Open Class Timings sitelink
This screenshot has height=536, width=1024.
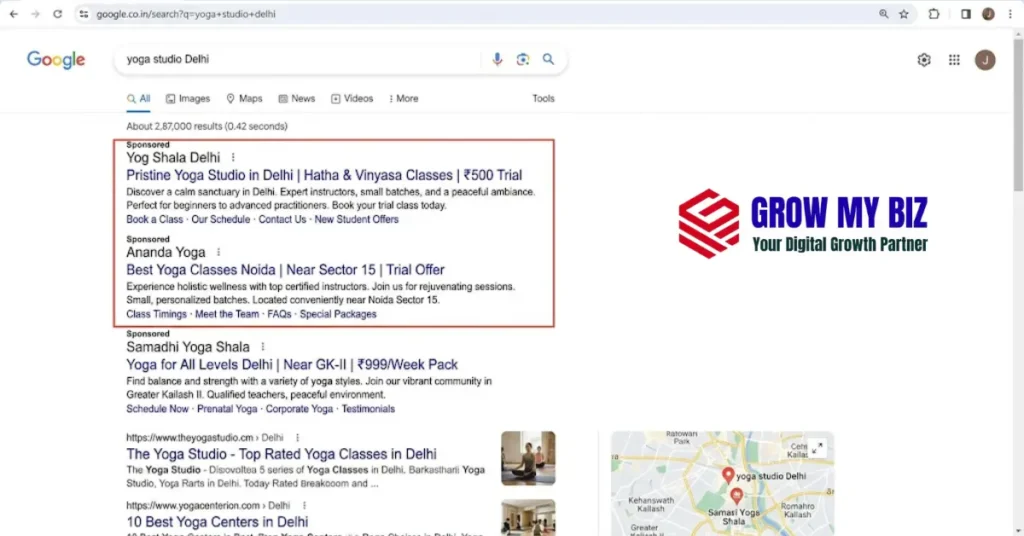coord(157,314)
